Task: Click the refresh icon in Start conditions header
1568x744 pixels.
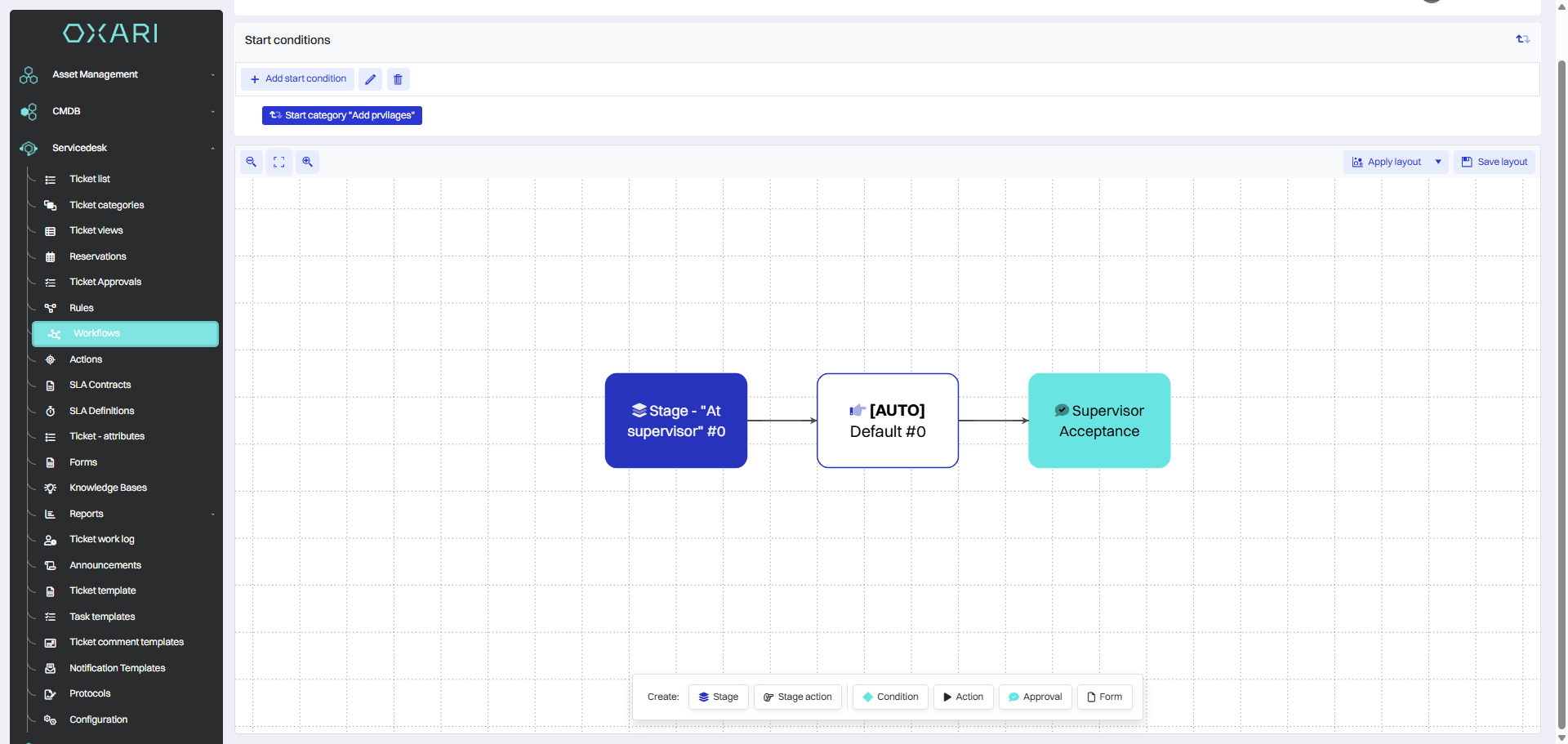Action: pos(1522,39)
